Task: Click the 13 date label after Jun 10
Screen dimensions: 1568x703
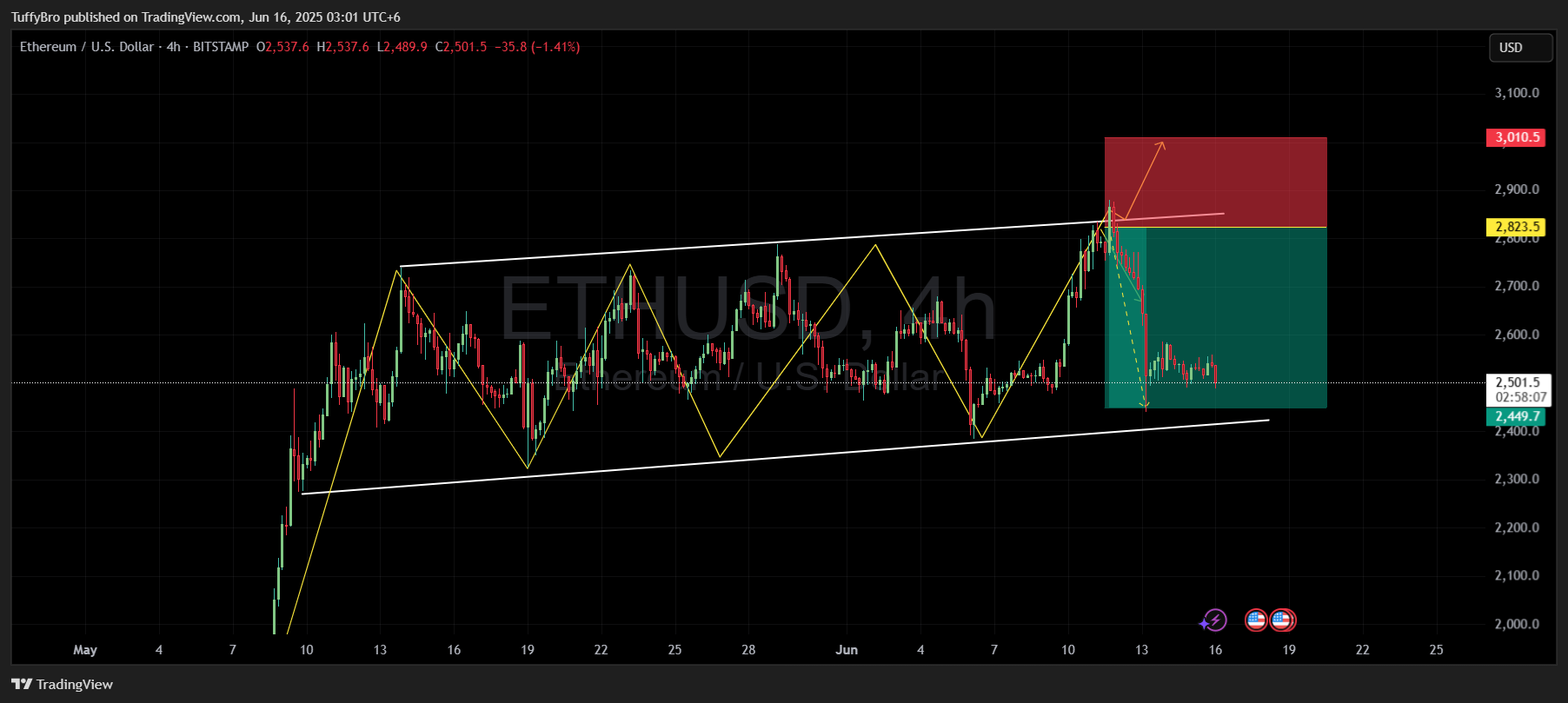Action: (x=1141, y=650)
